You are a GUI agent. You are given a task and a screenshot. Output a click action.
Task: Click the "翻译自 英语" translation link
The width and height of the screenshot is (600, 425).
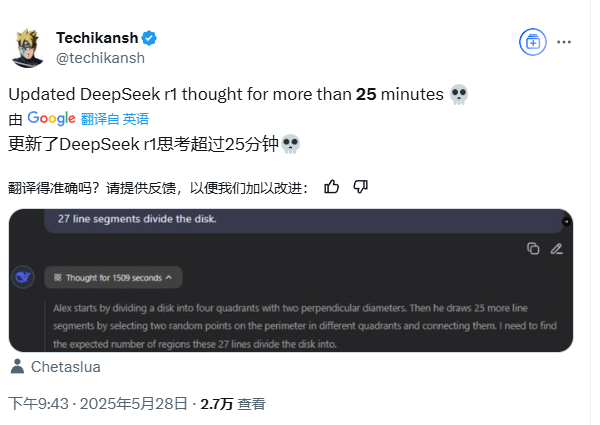[x=115, y=118]
